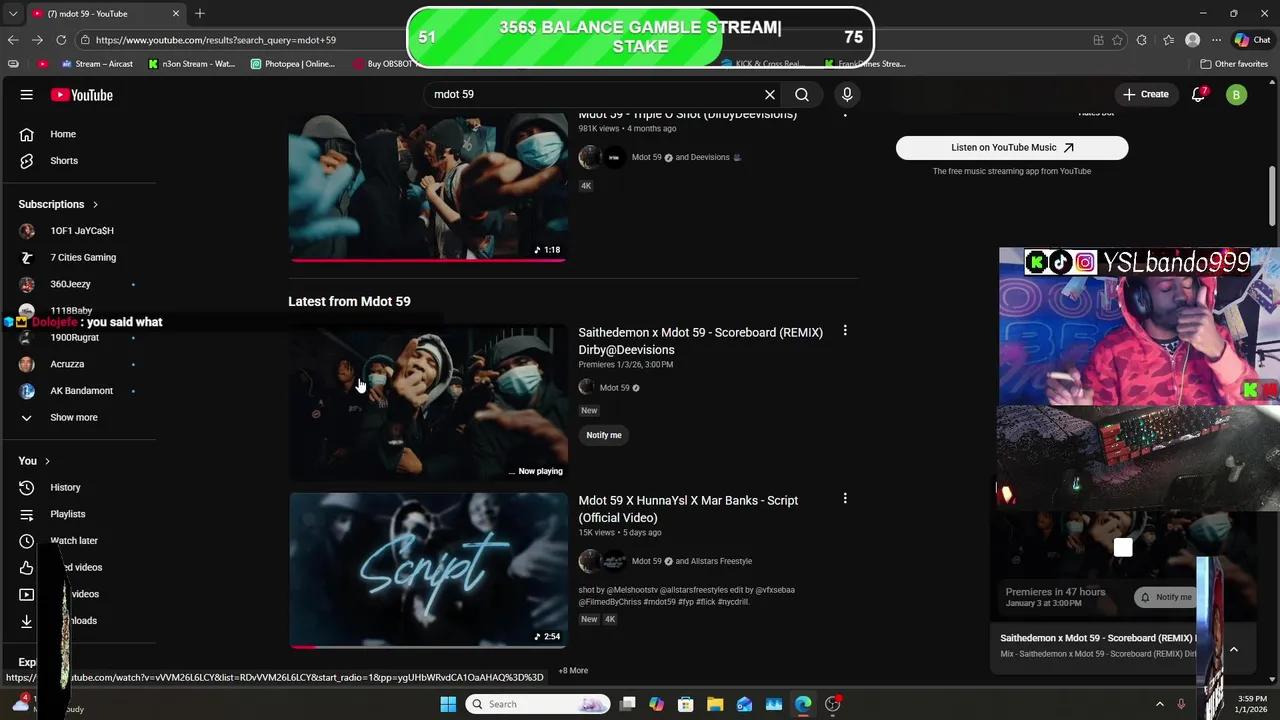
Task: Open the Script video thumbnail
Action: coord(428,570)
